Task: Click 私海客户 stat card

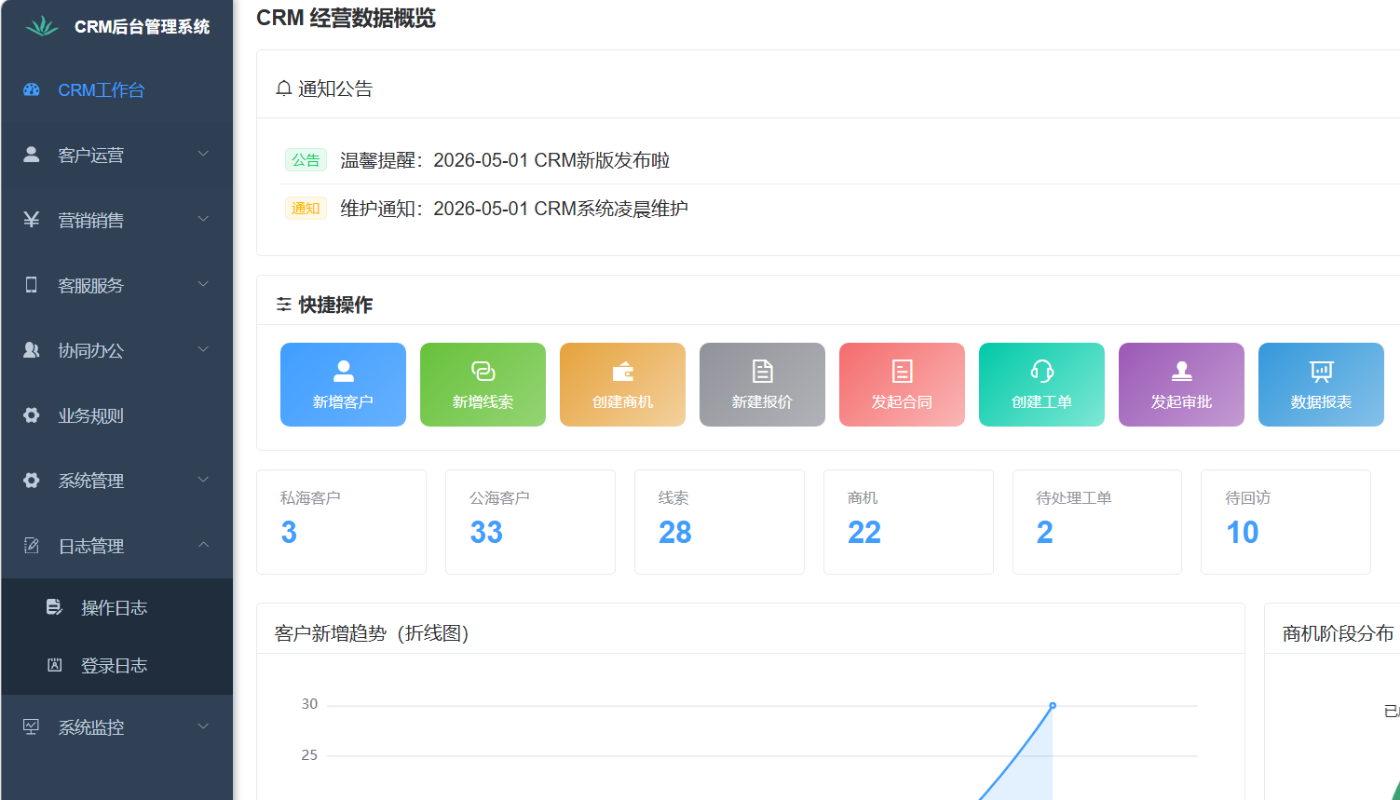Action: (x=341, y=522)
